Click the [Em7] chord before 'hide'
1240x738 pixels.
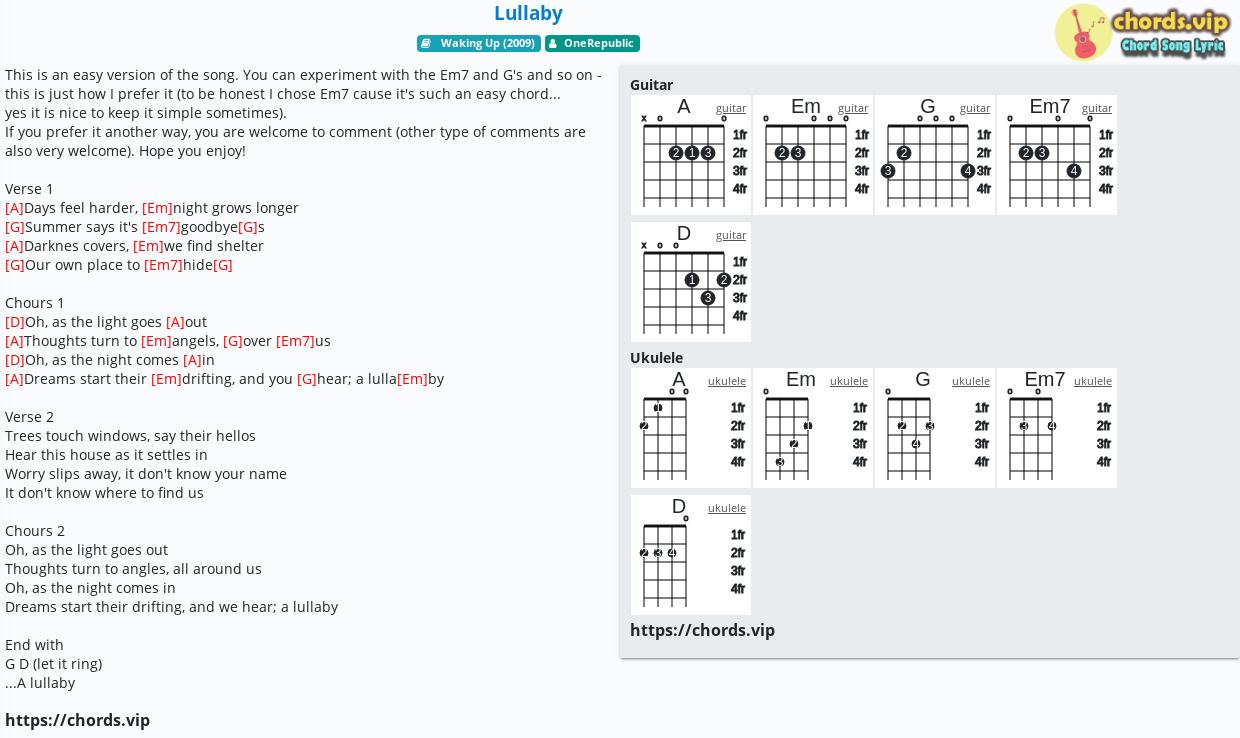coord(163,265)
